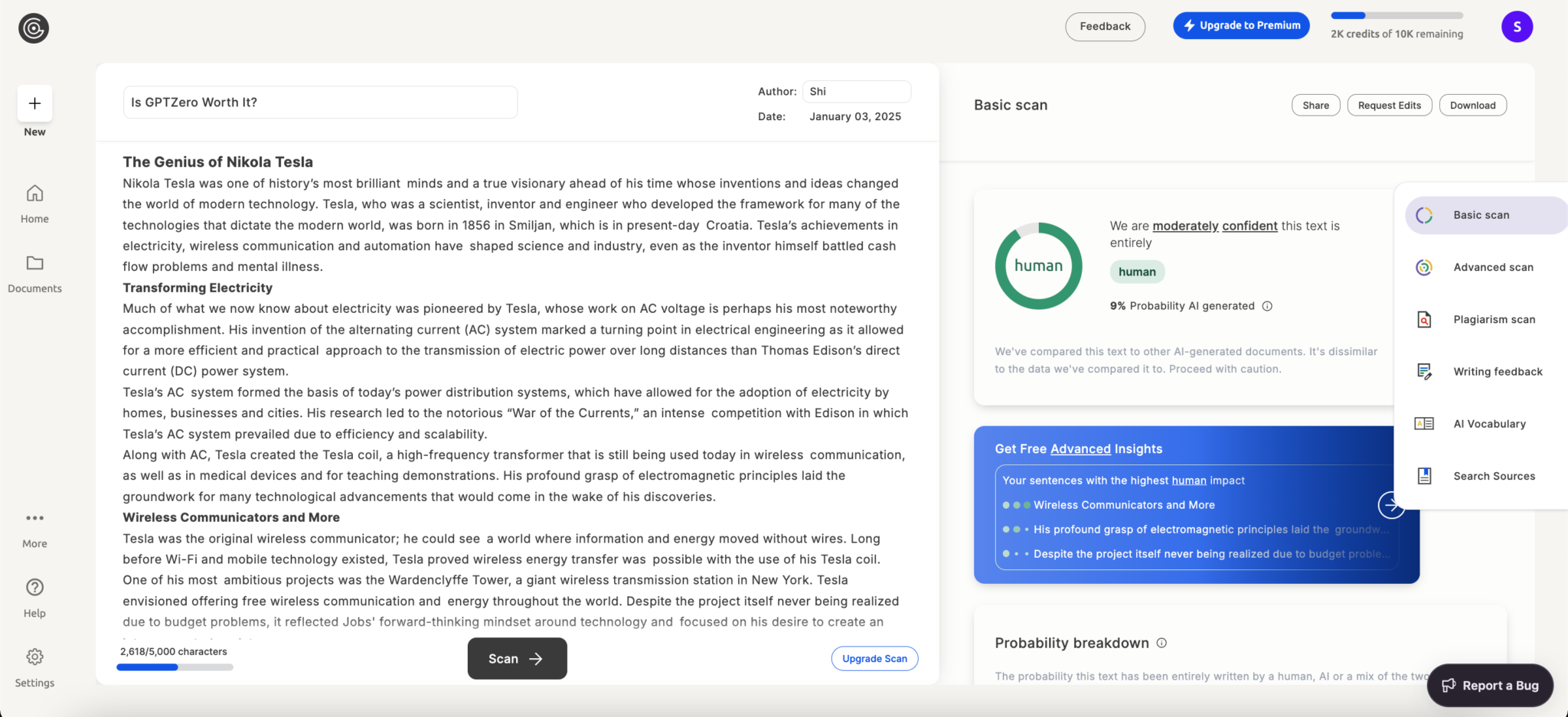Select the Writing feedback icon
Image resolution: width=1568 pixels, height=717 pixels.
1424,371
